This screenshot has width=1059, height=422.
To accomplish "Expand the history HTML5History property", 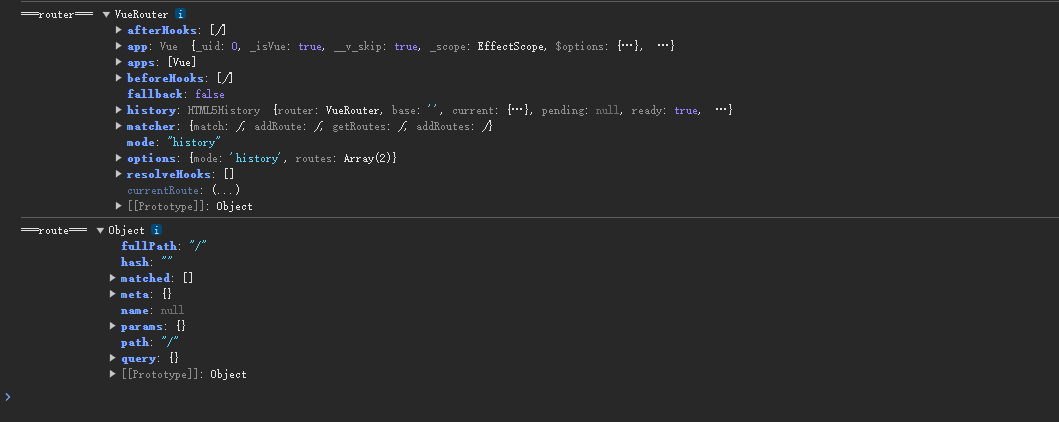I will click(120, 110).
